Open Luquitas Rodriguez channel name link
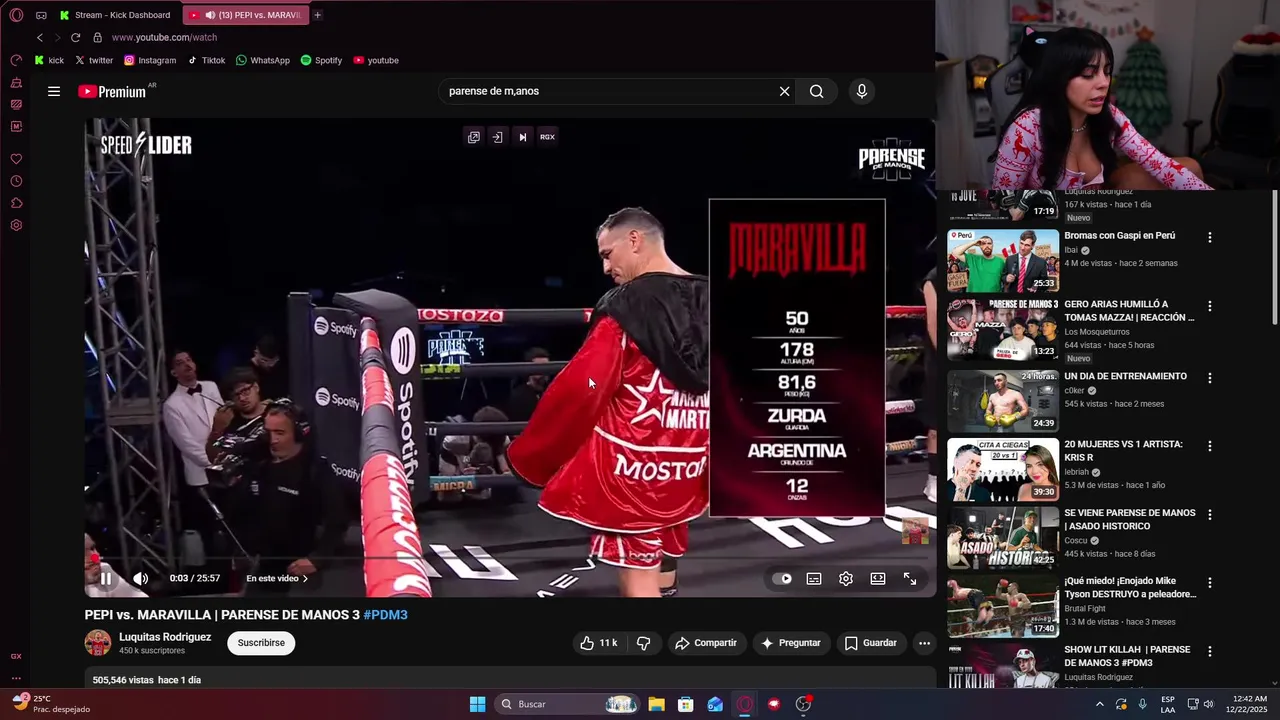 pos(165,637)
